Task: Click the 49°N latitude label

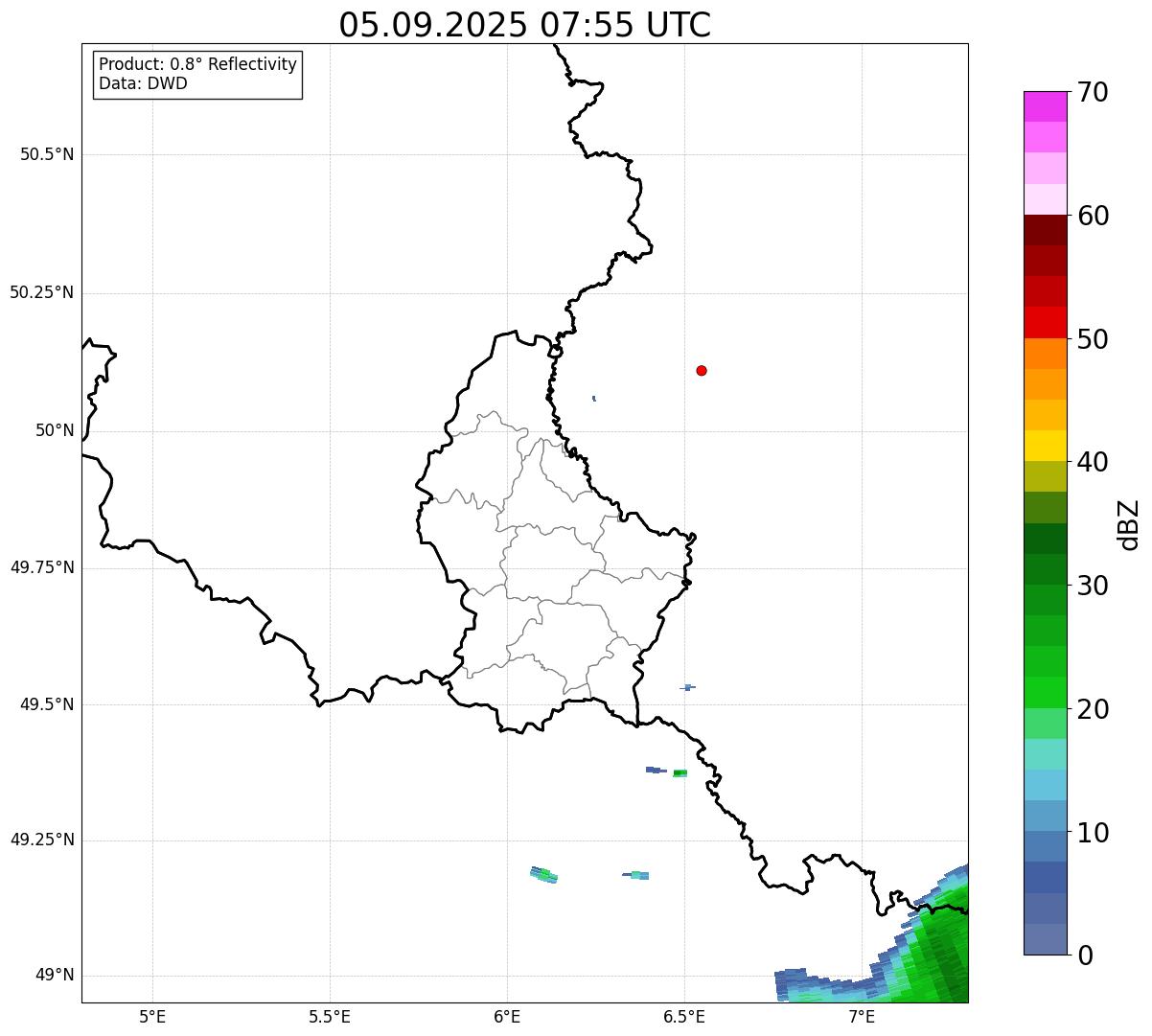Action: pos(55,975)
